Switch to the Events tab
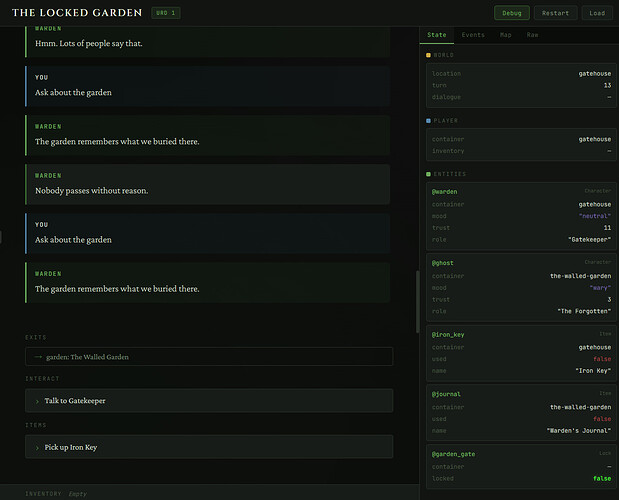The image size is (619, 500). click(x=471, y=35)
